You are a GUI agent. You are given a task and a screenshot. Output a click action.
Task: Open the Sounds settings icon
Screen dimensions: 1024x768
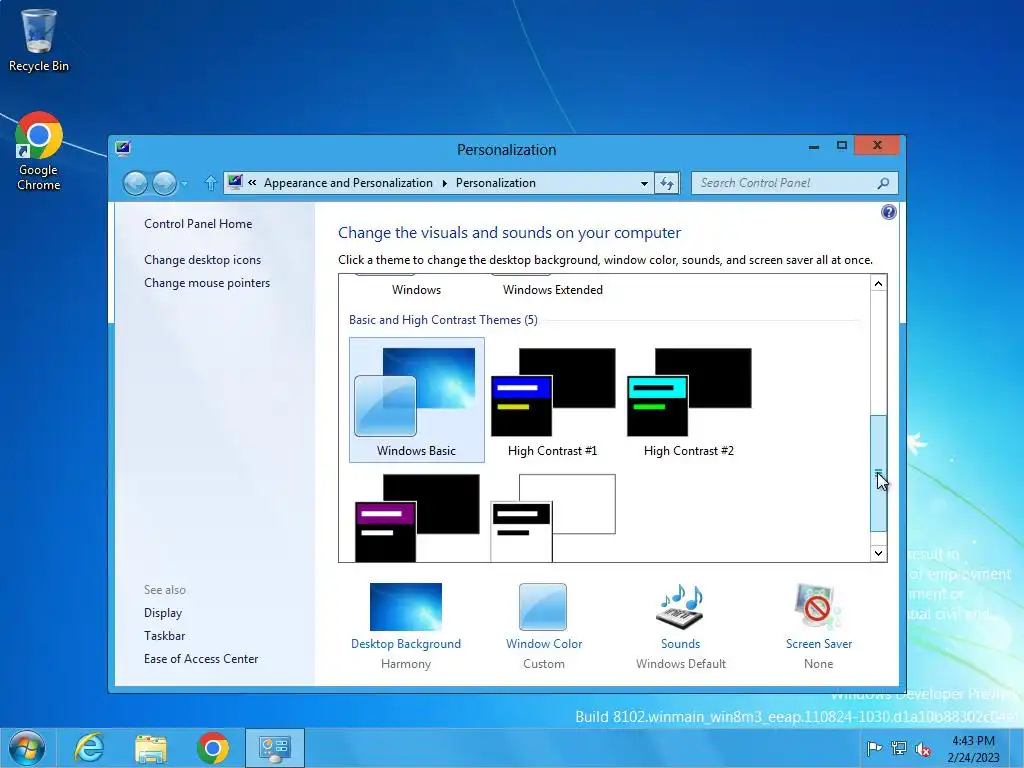coord(680,607)
